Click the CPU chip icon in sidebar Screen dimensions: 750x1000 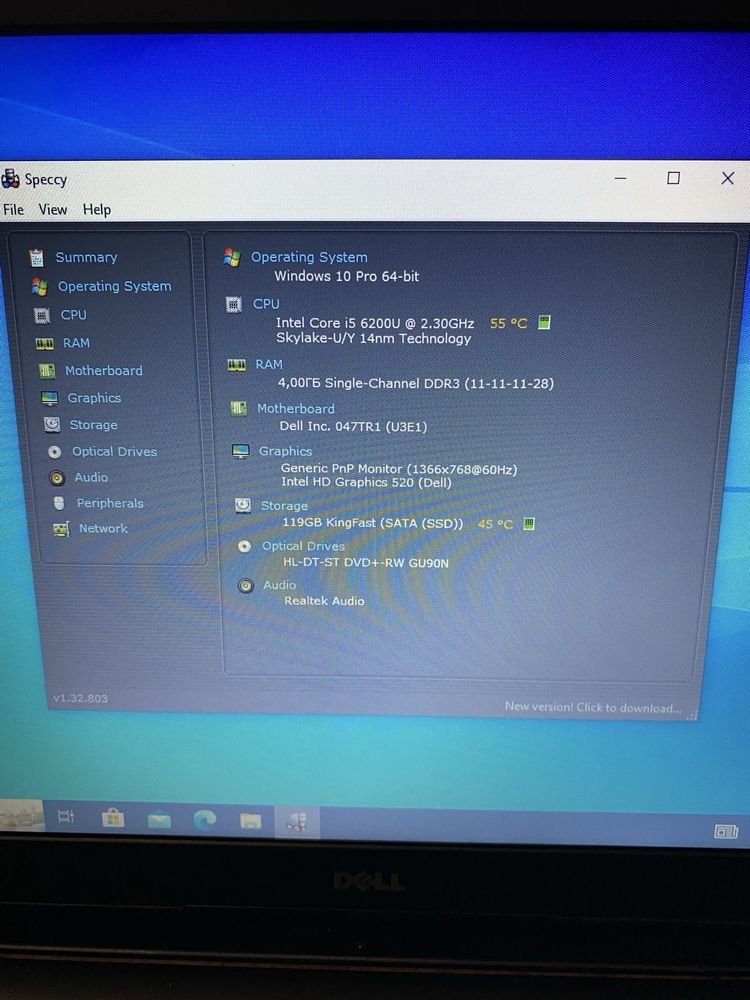tap(41, 316)
